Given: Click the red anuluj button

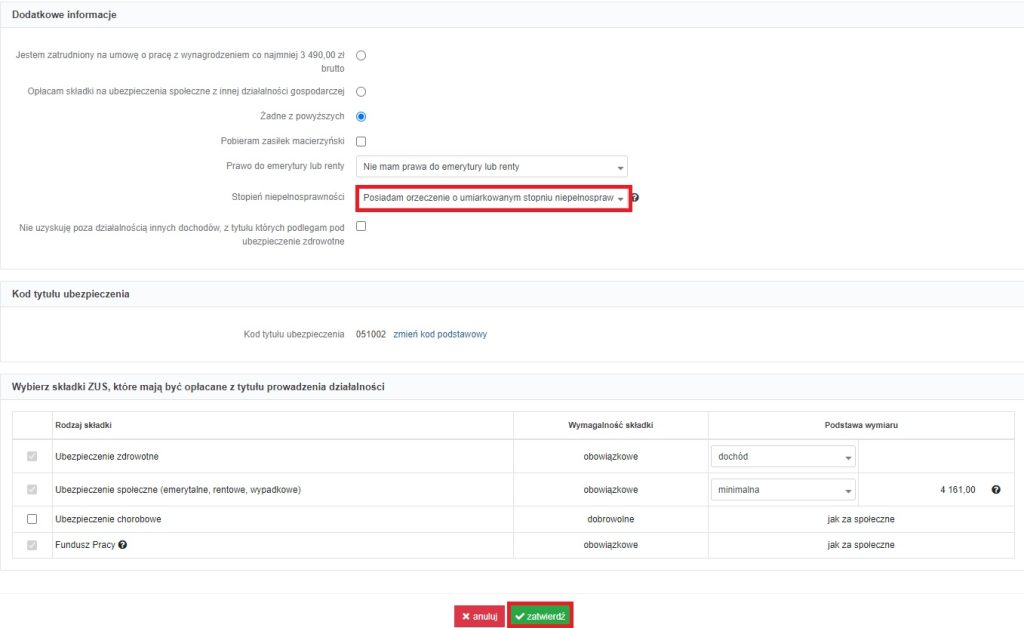Looking at the screenshot, I should click(479, 616).
